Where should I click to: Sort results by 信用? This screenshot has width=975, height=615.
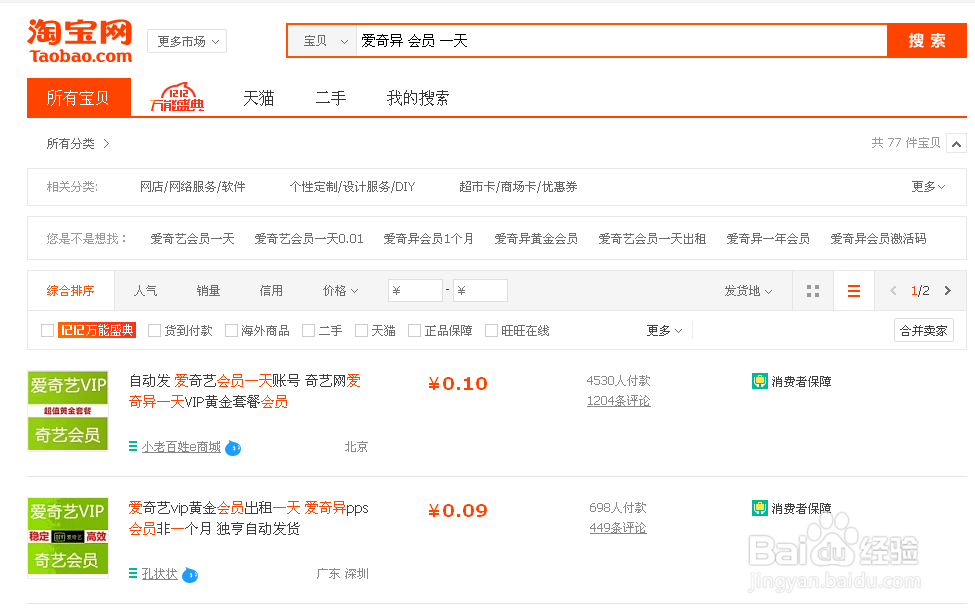point(271,290)
